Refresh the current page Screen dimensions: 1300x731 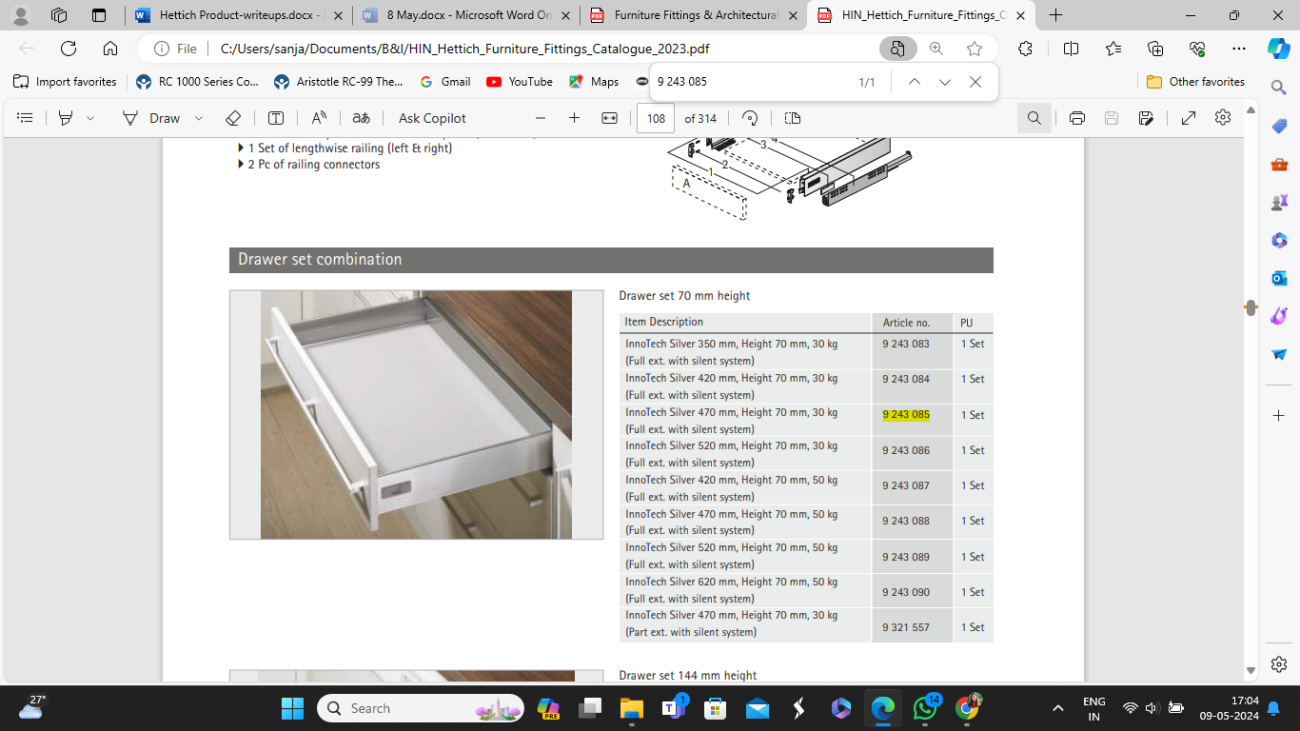pyautogui.click(x=68, y=48)
